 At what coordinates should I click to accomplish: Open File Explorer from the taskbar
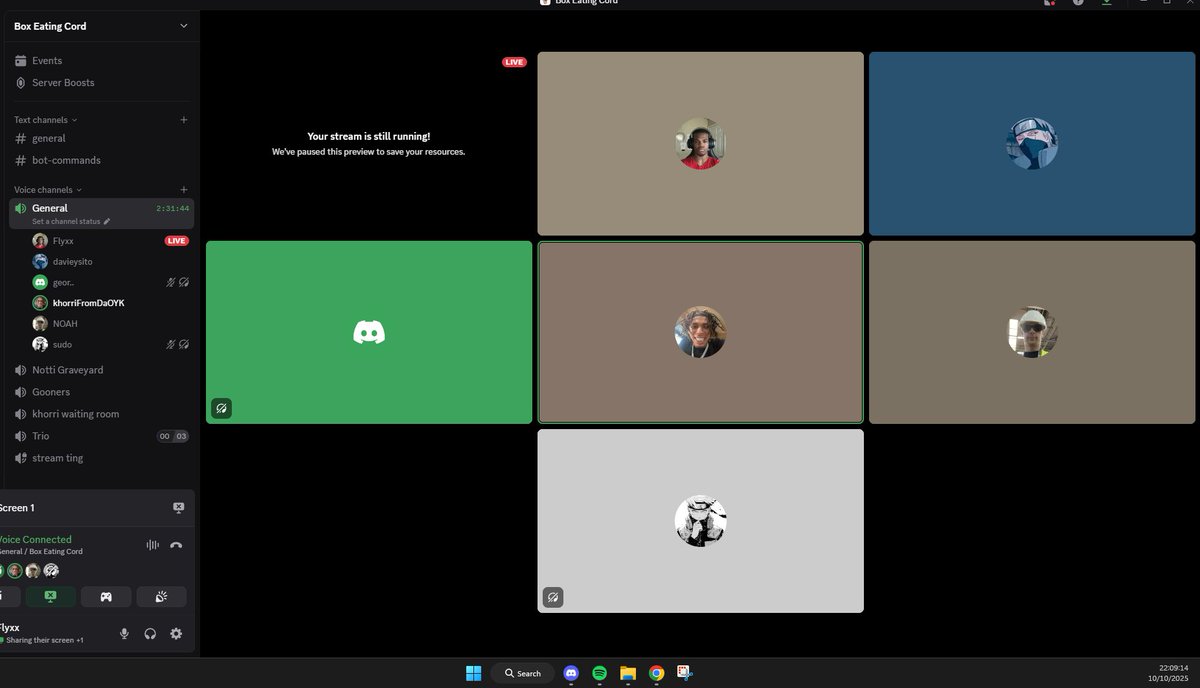coord(628,673)
